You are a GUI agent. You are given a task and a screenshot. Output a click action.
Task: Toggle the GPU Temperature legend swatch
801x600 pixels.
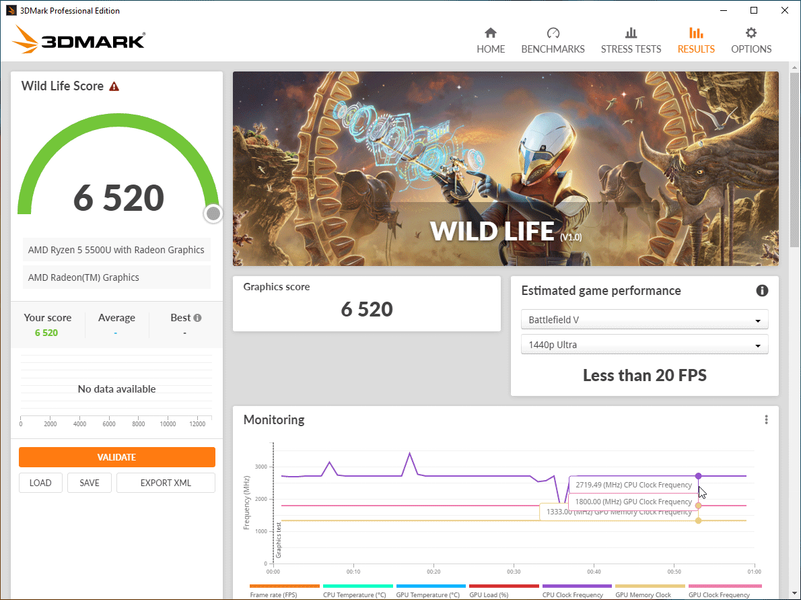click(431, 586)
